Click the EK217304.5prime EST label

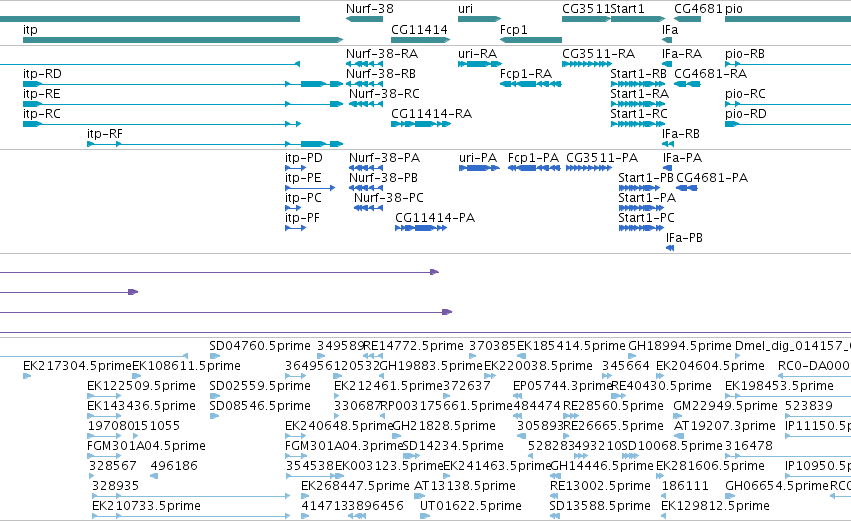[77, 366]
